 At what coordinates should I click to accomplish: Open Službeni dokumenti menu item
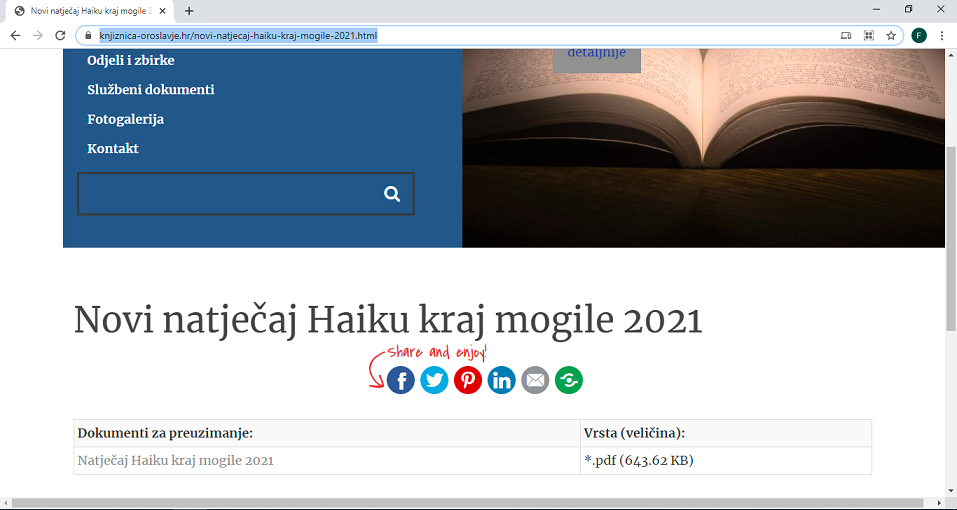pyautogui.click(x=151, y=90)
